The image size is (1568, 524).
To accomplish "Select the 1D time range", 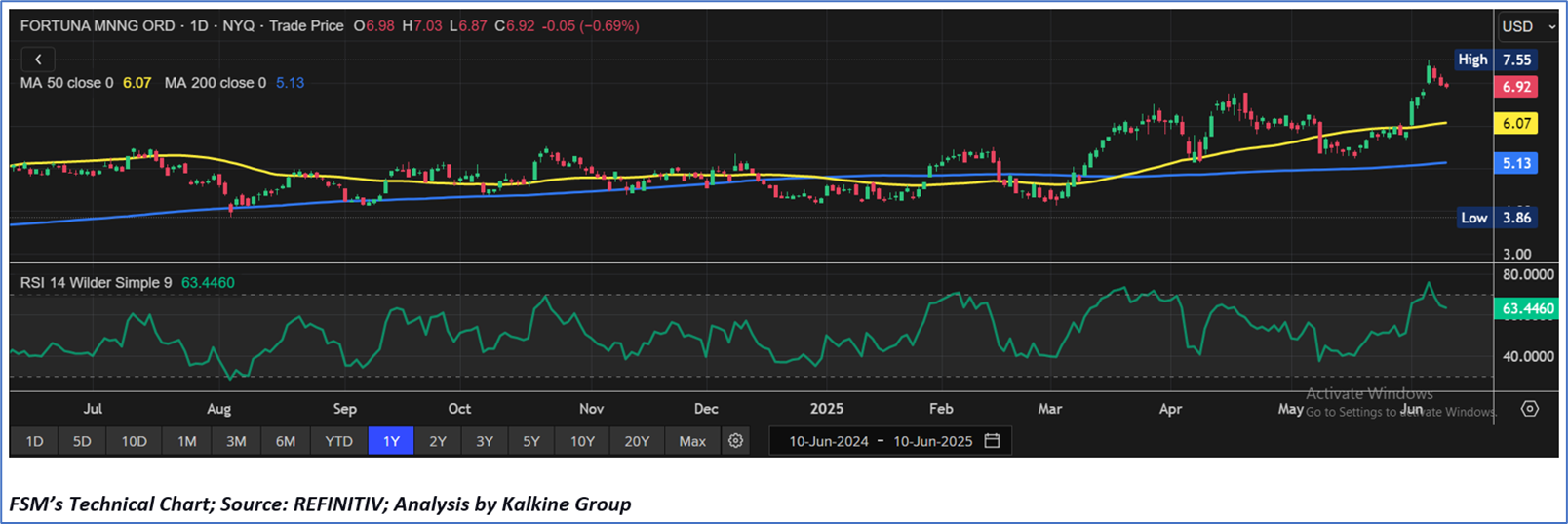I will pyautogui.click(x=34, y=441).
